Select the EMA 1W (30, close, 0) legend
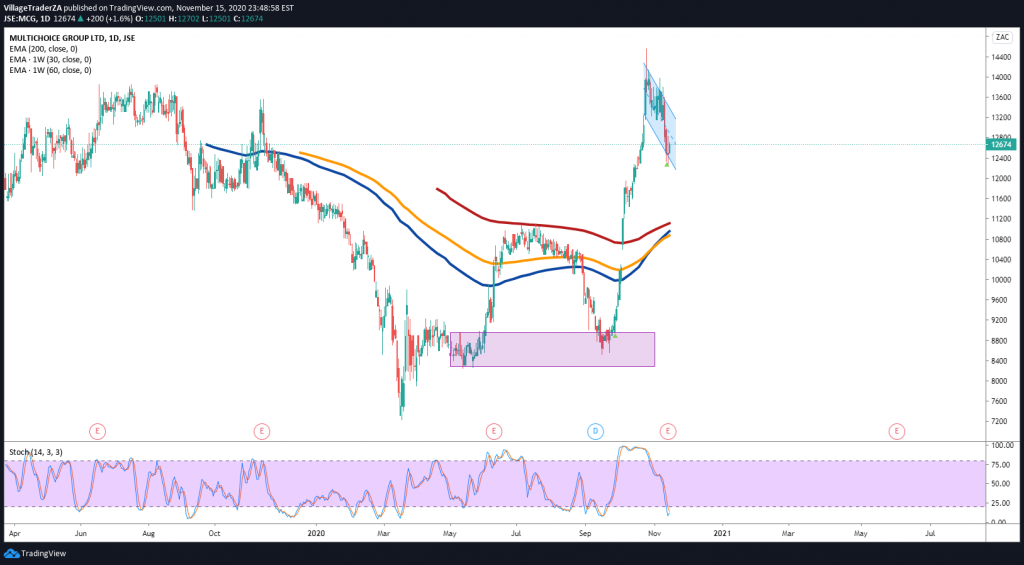The width and height of the screenshot is (1024, 565). (x=48, y=61)
